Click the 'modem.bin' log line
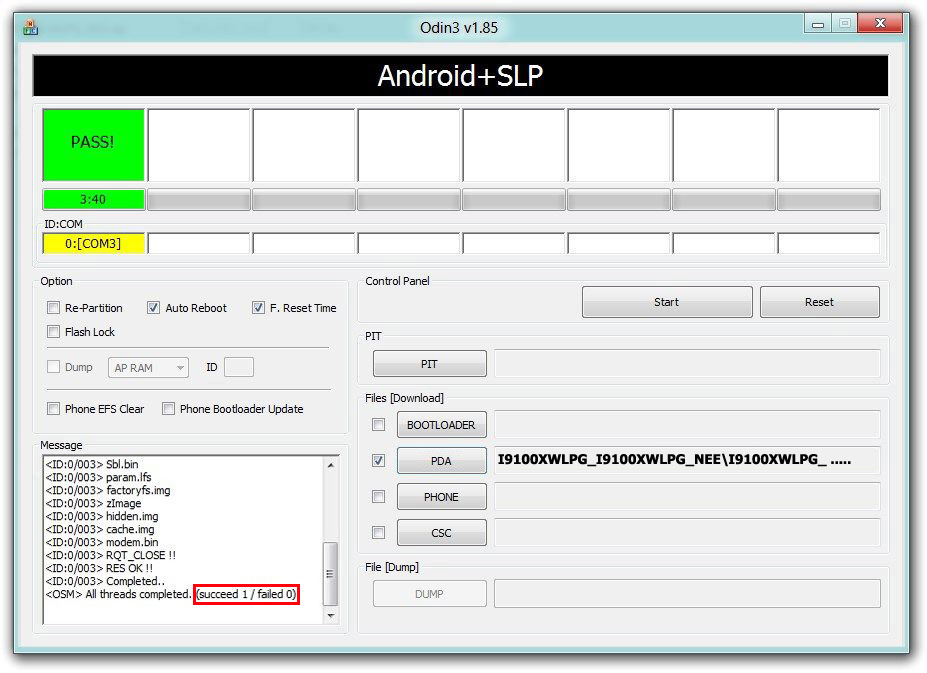 [102, 542]
